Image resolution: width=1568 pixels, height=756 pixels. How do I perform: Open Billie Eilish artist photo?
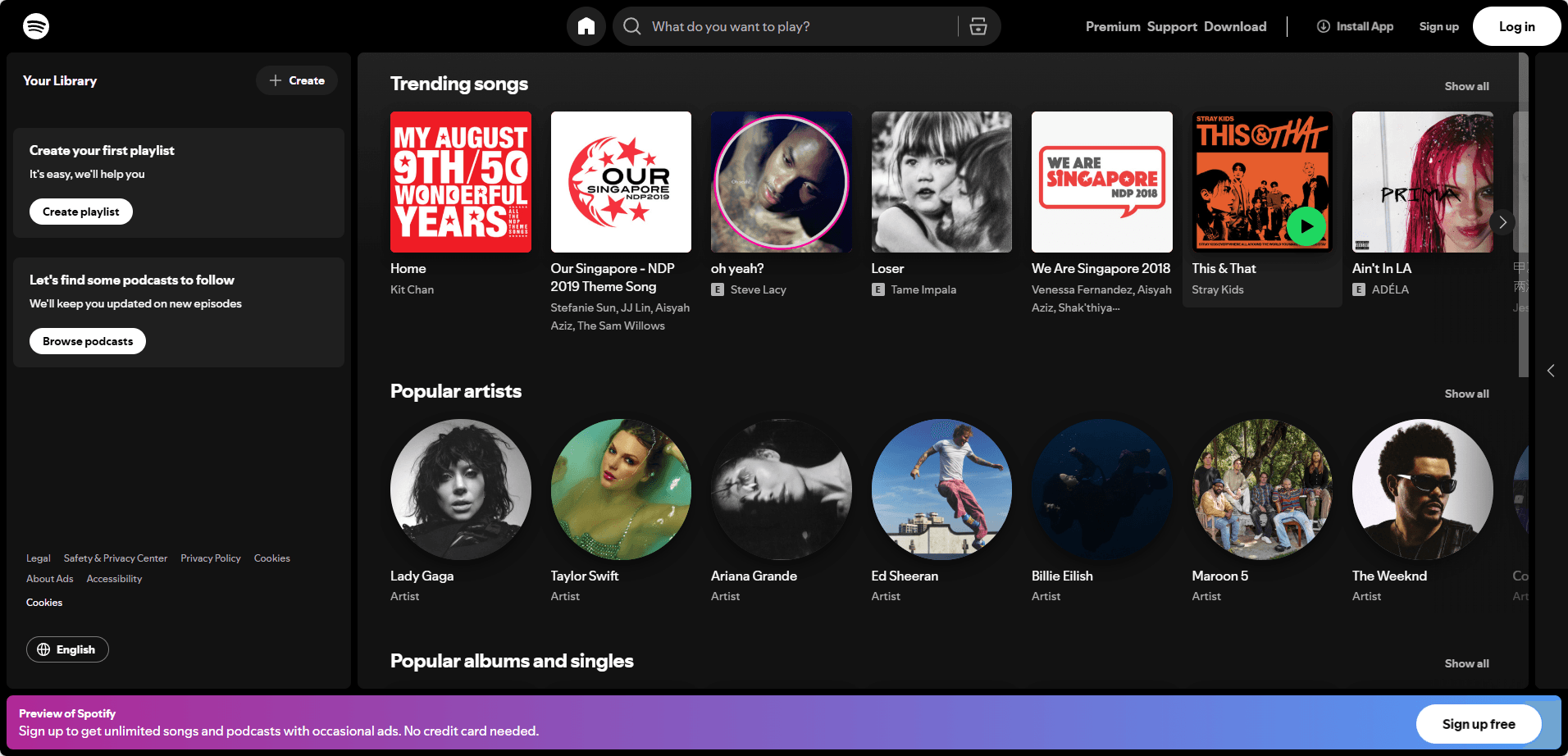coord(1102,490)
